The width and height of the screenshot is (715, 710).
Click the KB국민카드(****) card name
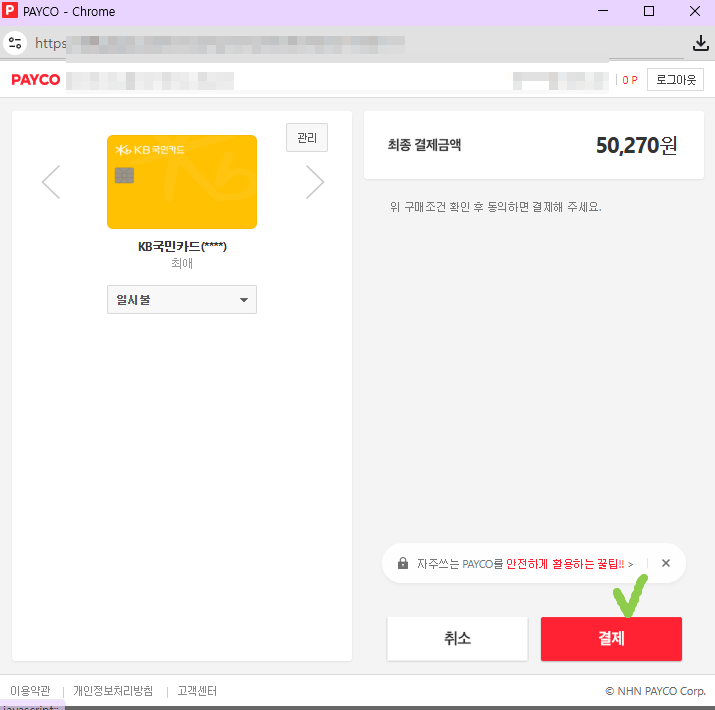182,247
